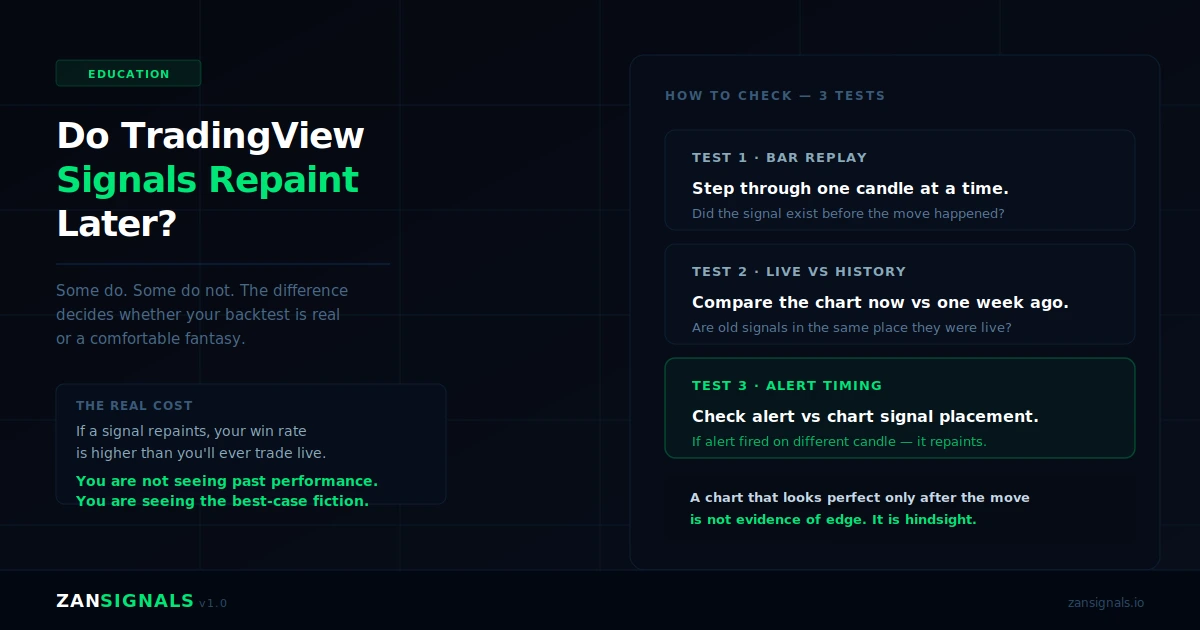1200x630 pixels.
Task: Click 'is higher than you'll ever trade live.' line
Action: pyautogui.click(x=201, y=453)
